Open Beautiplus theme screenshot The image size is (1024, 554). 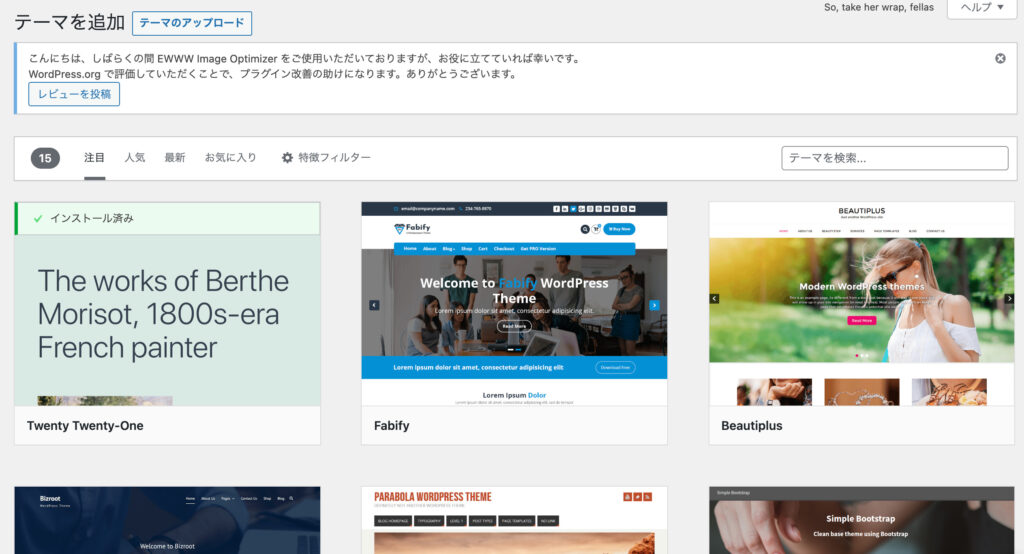[861, 304]
